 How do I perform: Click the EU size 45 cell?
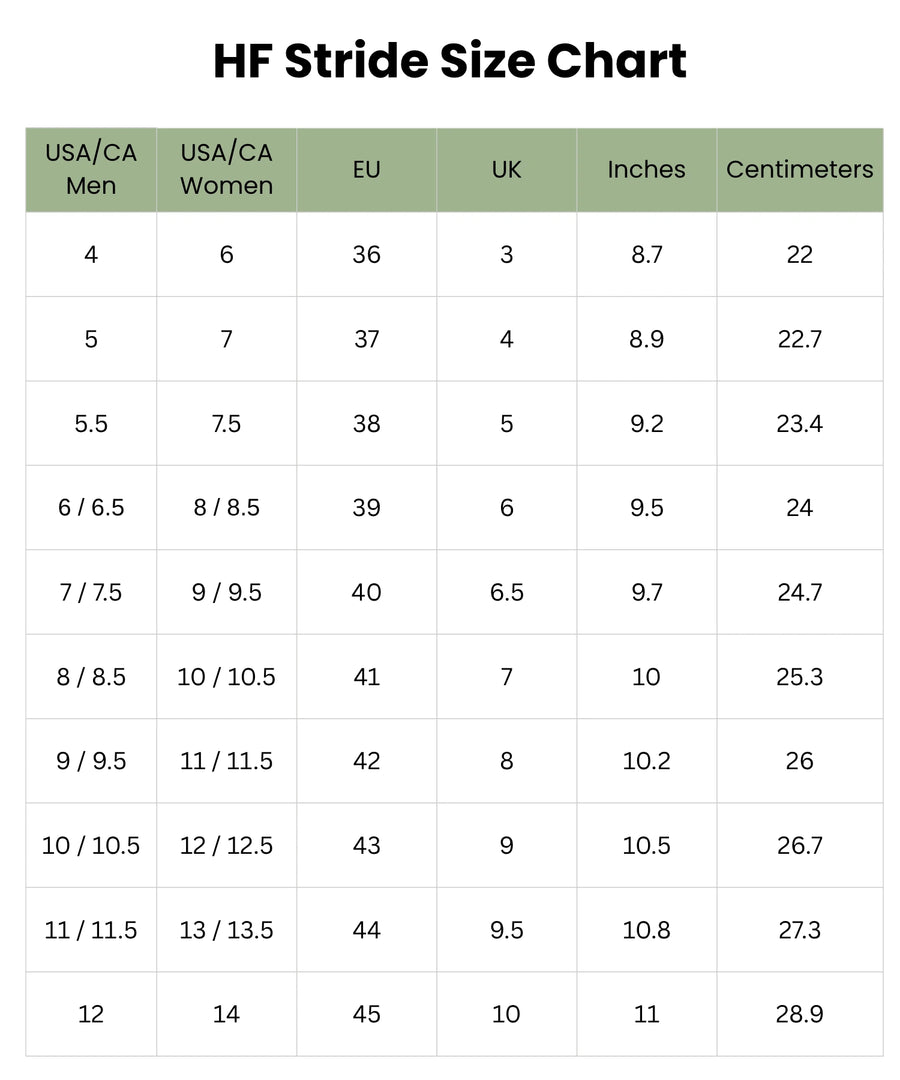pos(366,1015)
